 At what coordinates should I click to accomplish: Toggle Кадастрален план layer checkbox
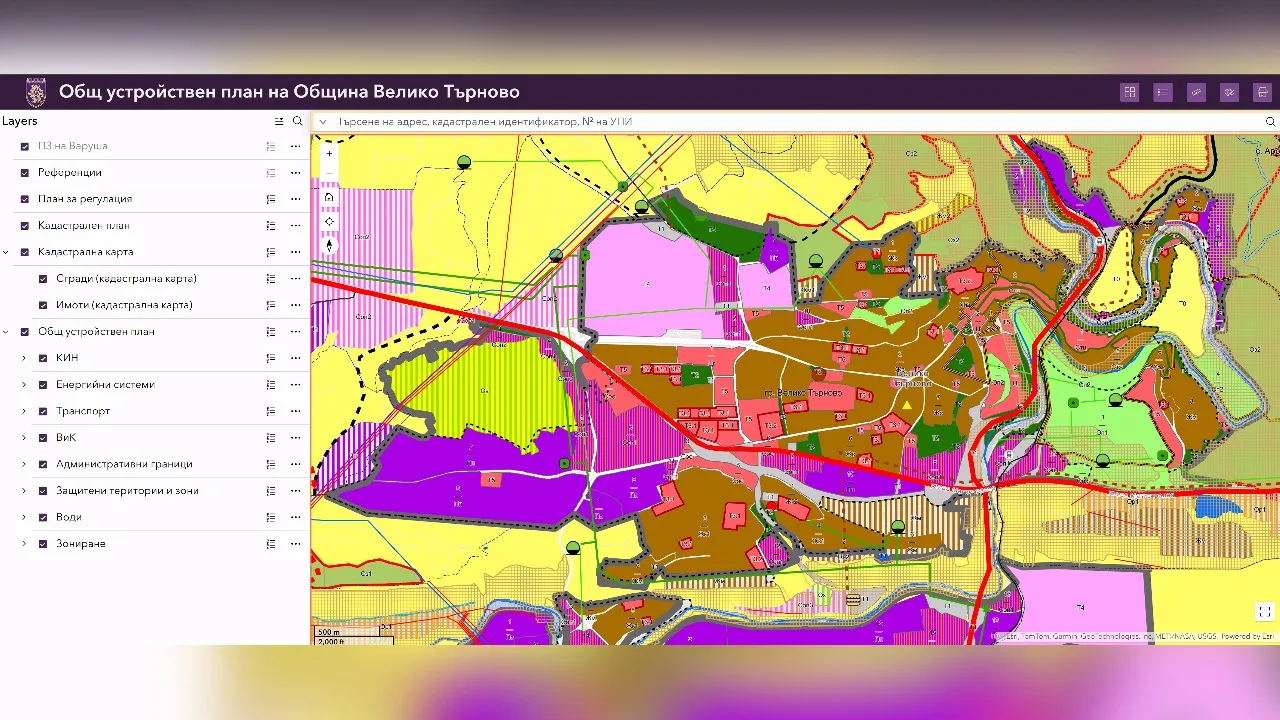point(25,226)
